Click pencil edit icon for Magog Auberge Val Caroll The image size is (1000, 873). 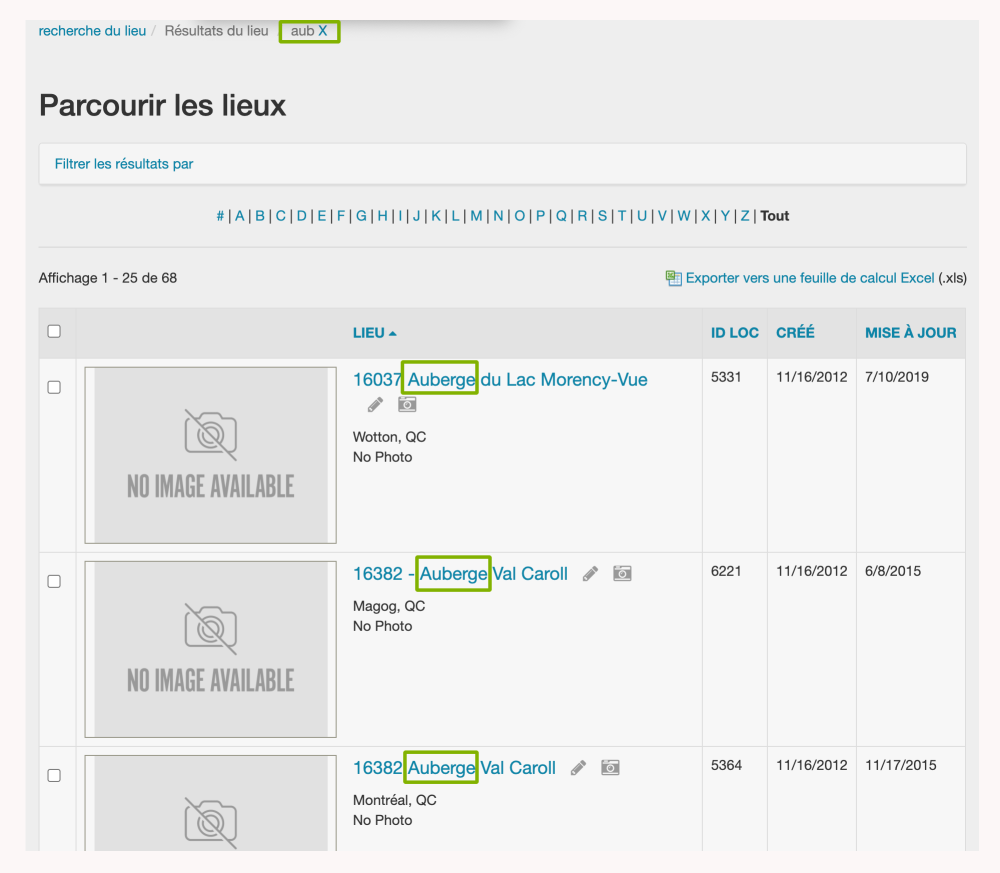pyautogui.click(x=590, y=574)
